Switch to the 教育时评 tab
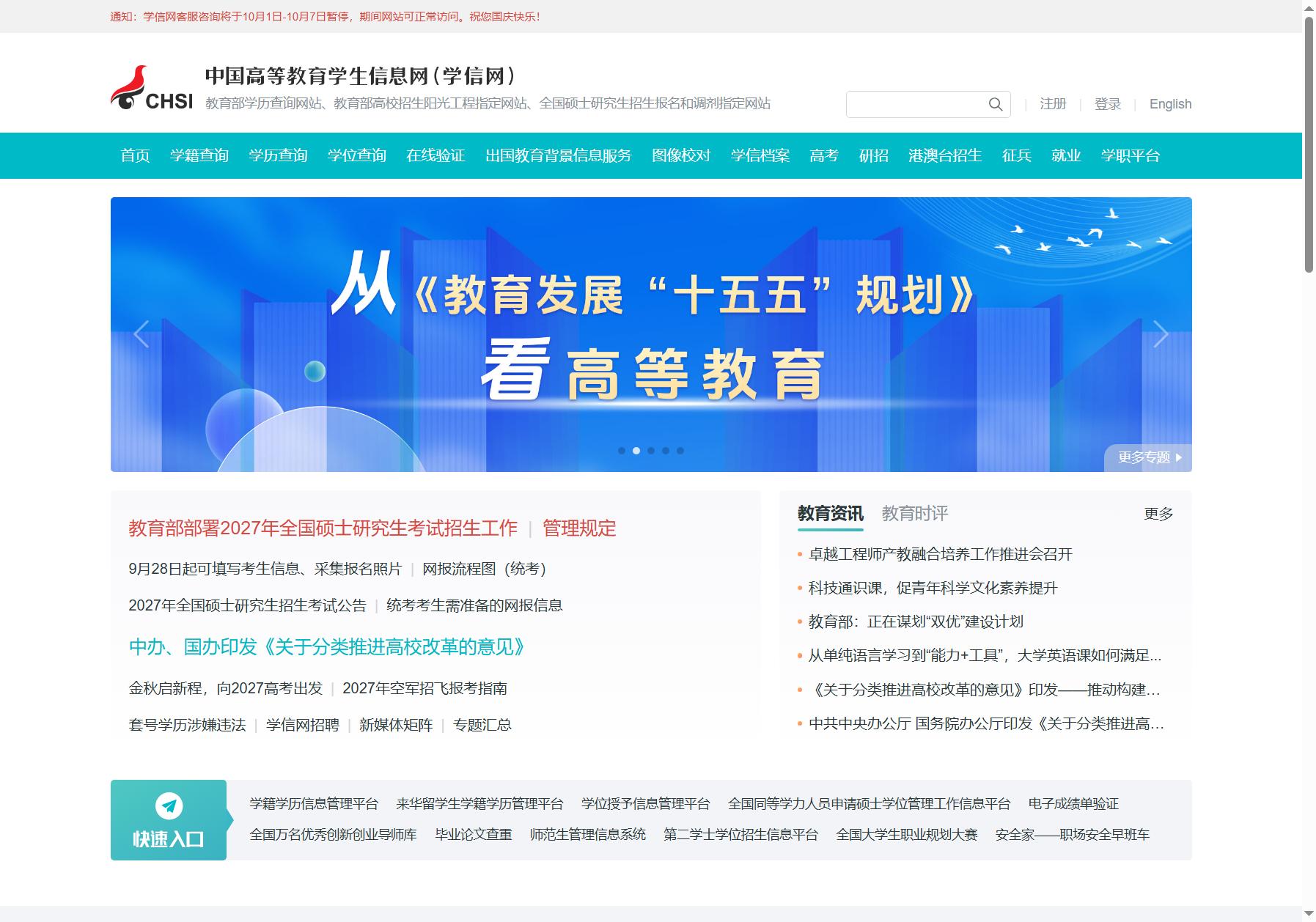 914,513
